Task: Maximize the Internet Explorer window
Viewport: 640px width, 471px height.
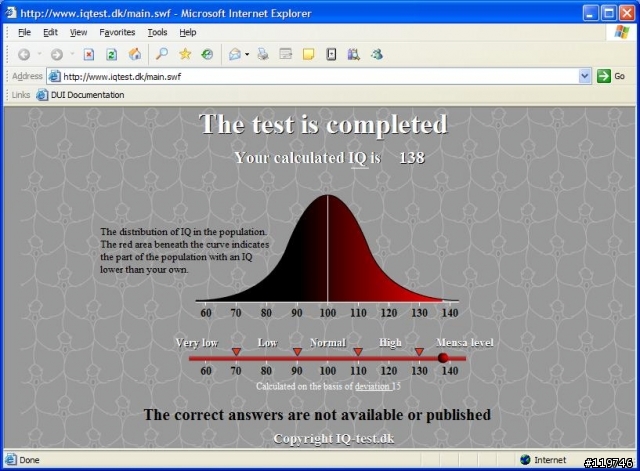Action: click(608, 13)
